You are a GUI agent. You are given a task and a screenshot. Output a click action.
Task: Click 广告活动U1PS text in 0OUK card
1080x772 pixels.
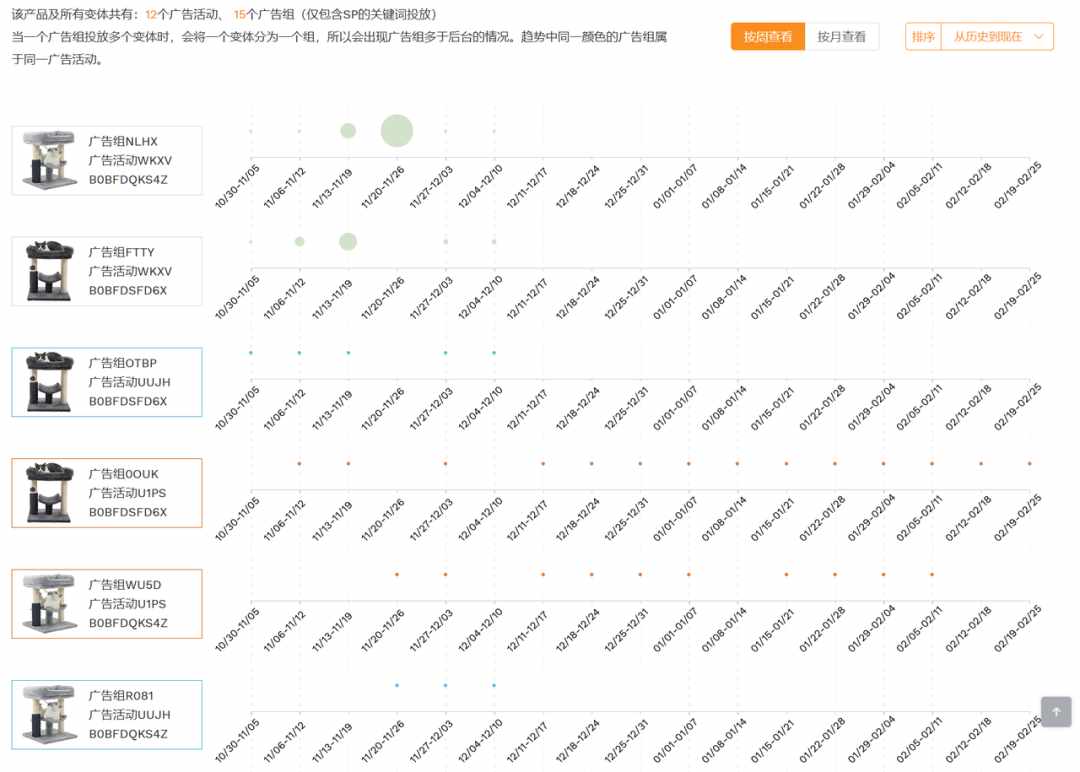pos(127,493)
